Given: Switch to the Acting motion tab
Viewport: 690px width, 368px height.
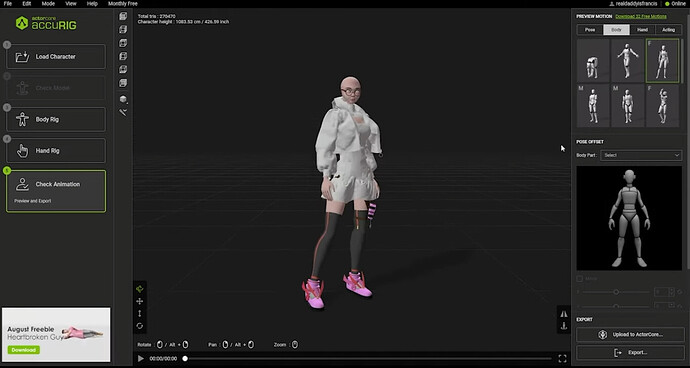Looking at the screenshot, I should pyautogui.click(x=668, y=30).
